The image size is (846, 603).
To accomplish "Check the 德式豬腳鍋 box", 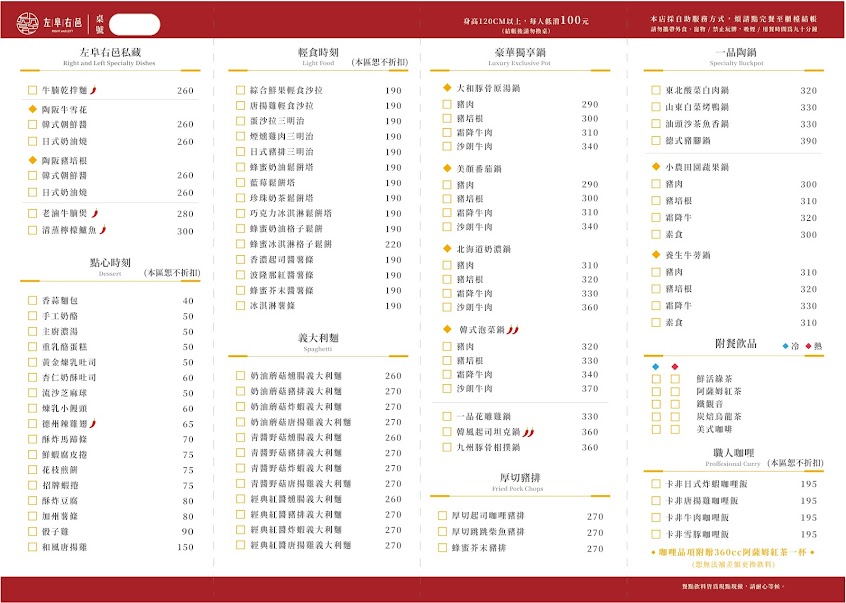I will pos(656,140).
